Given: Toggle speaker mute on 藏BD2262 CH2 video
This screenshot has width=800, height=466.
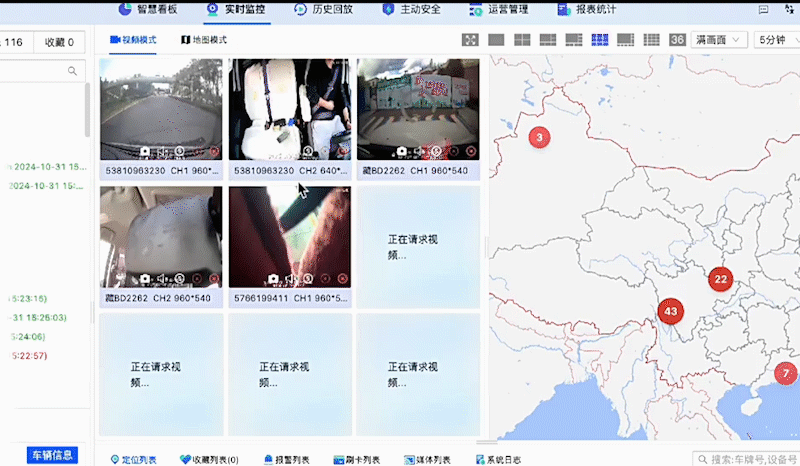Looking at the screenshot, I should (162, 279).
